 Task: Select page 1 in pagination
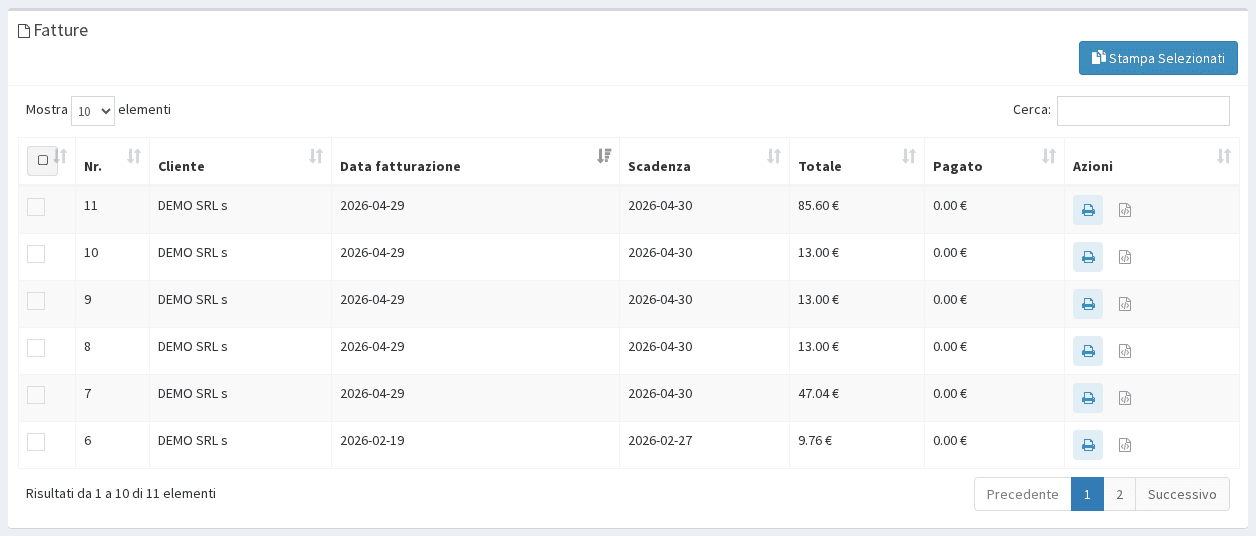coord(1087,494)
